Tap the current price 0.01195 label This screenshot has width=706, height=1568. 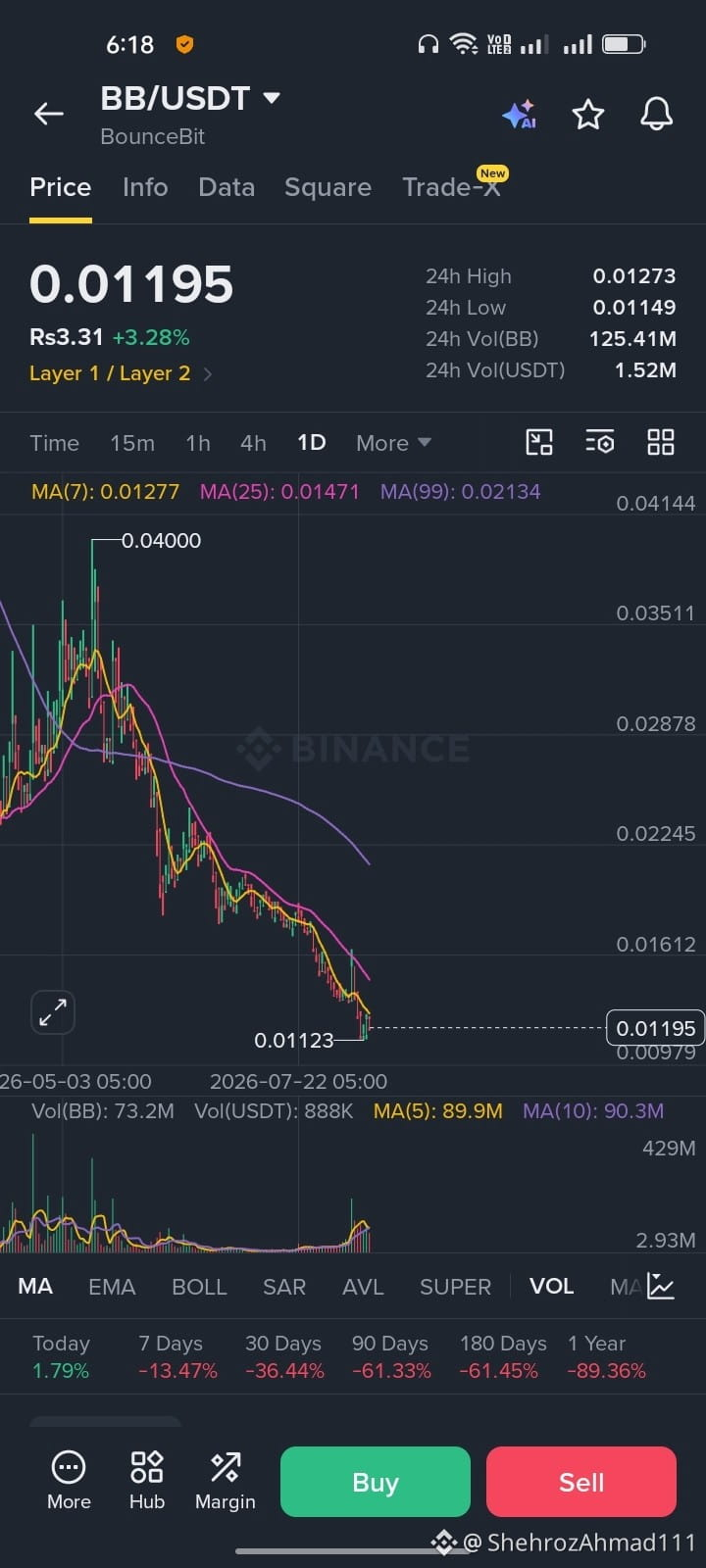coord(655,1028)
